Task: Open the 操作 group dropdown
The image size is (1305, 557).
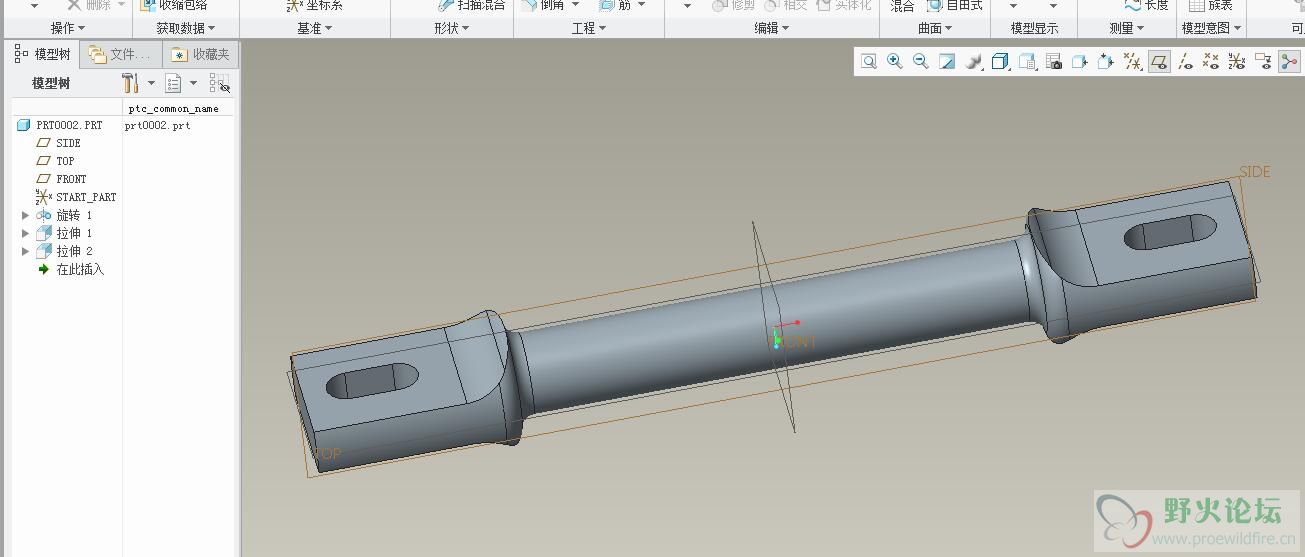Action: (x=68, y=28)
